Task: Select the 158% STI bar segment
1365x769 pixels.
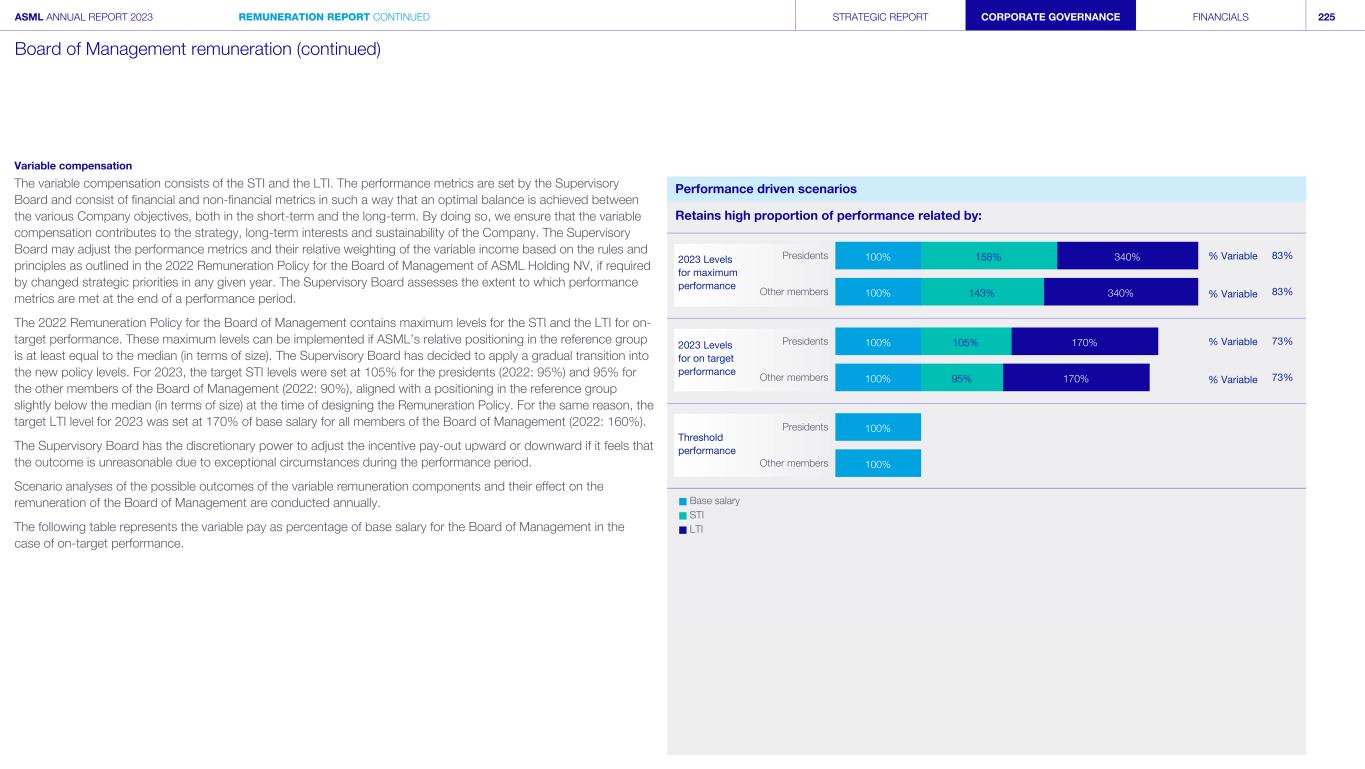Action: 988,257
